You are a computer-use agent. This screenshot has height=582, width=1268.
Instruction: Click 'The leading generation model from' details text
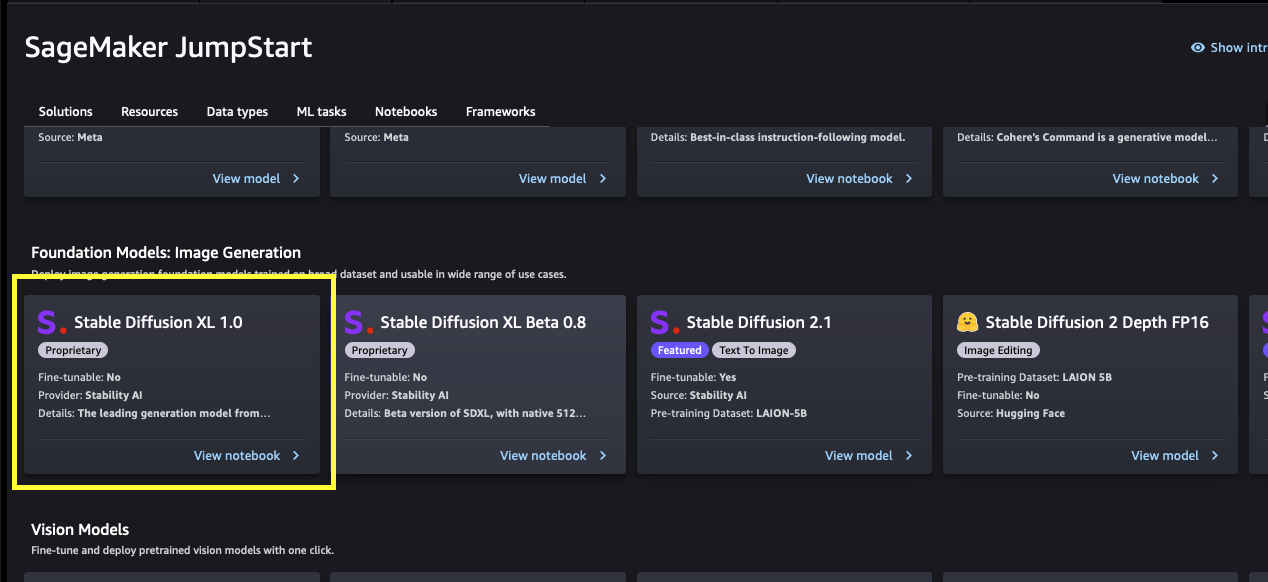pyautogui.click(x=154, y=413)
